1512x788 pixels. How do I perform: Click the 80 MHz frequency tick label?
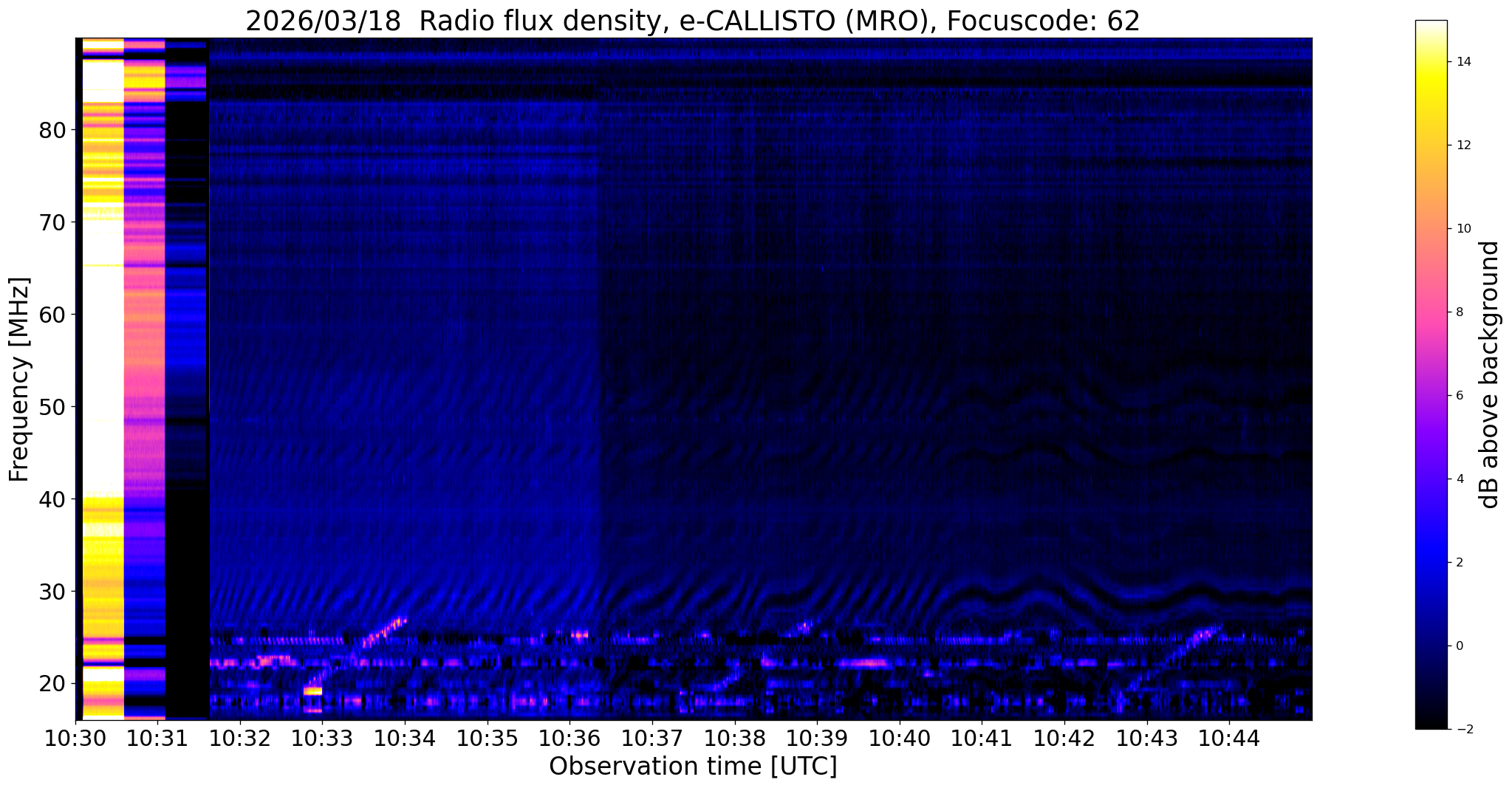click(x=52, y=130)
